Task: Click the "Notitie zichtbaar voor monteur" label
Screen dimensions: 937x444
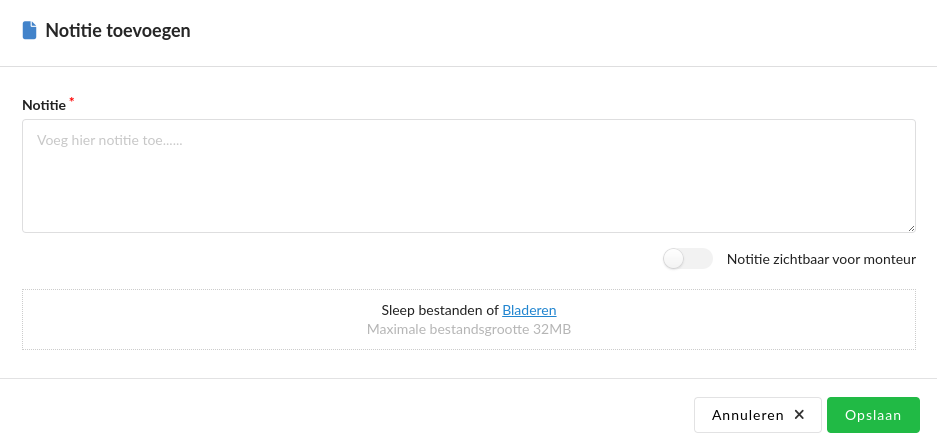Action: (x=821, y=259)
